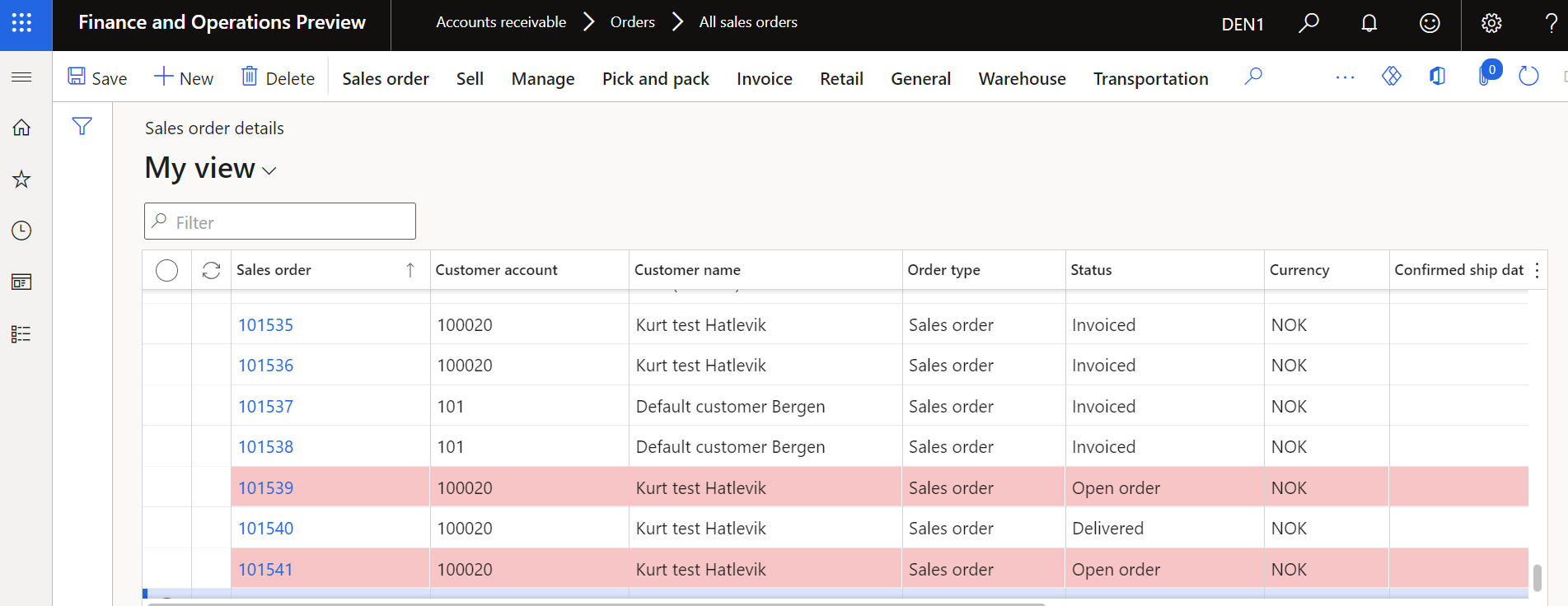This screenshot has width=1568, height=606.
Task: Open Workspaces icon in left sidebar
Action: coord(21,282)
